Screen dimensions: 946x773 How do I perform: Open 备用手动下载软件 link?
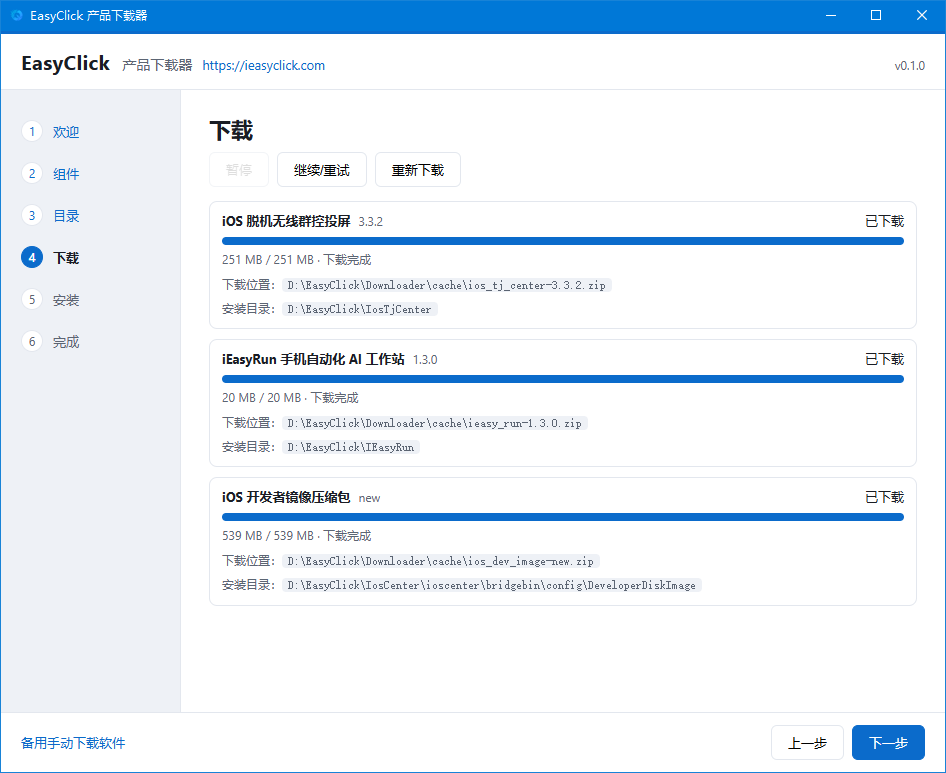click(x=73, y=743)
